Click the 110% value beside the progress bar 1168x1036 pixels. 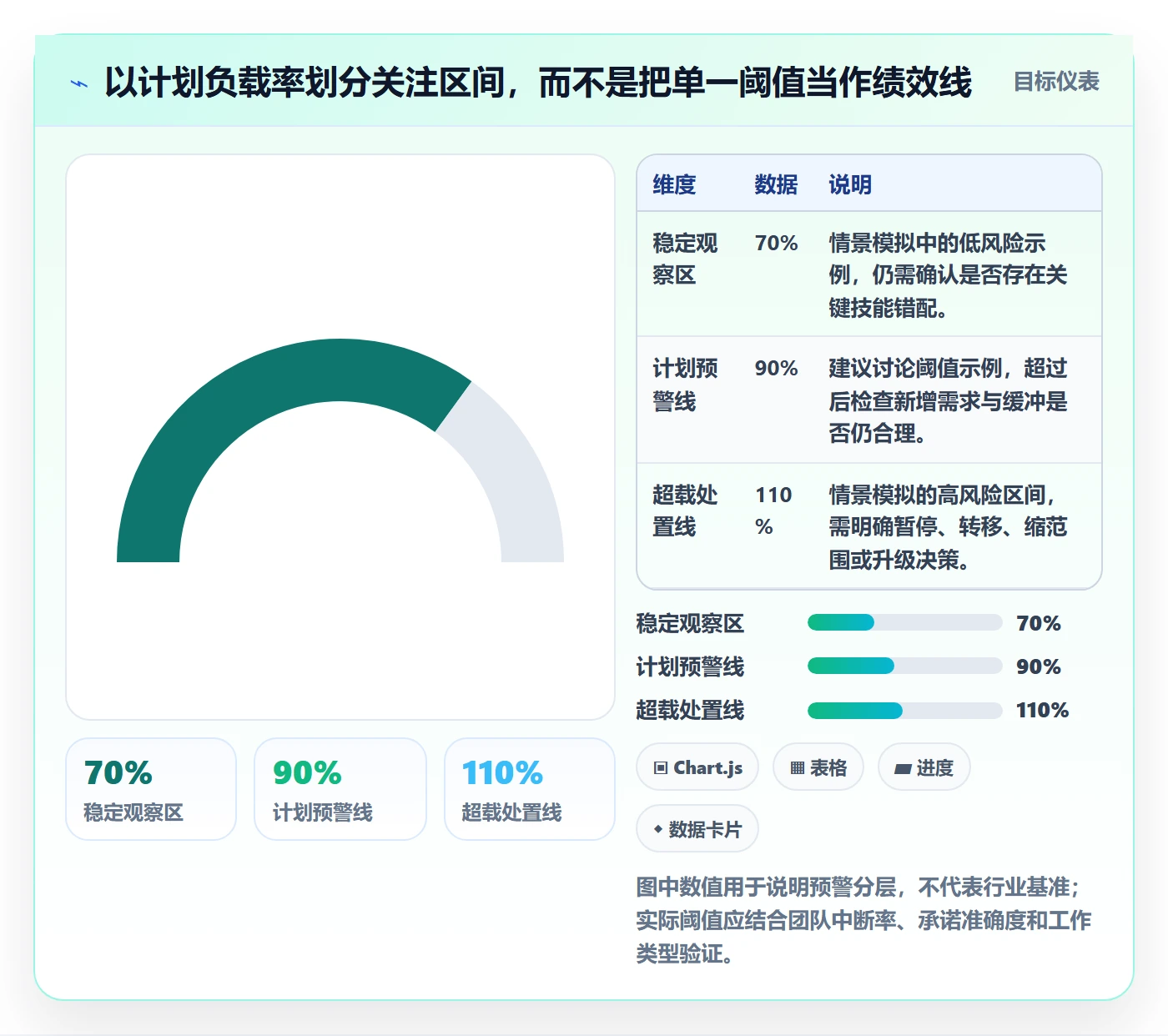[1042, 711]
